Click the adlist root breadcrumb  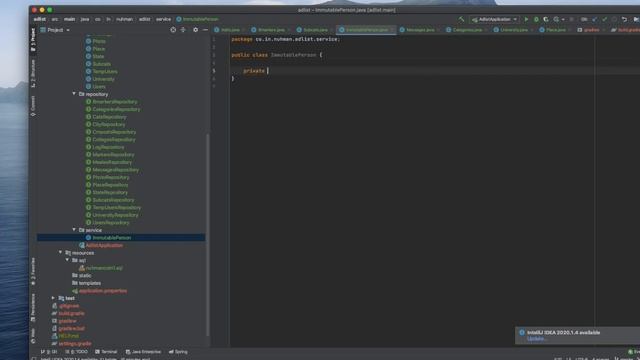40,19
